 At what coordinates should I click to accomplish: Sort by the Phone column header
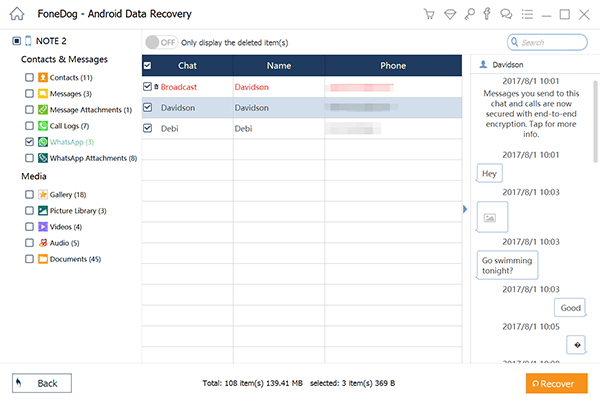click(393, 66)
